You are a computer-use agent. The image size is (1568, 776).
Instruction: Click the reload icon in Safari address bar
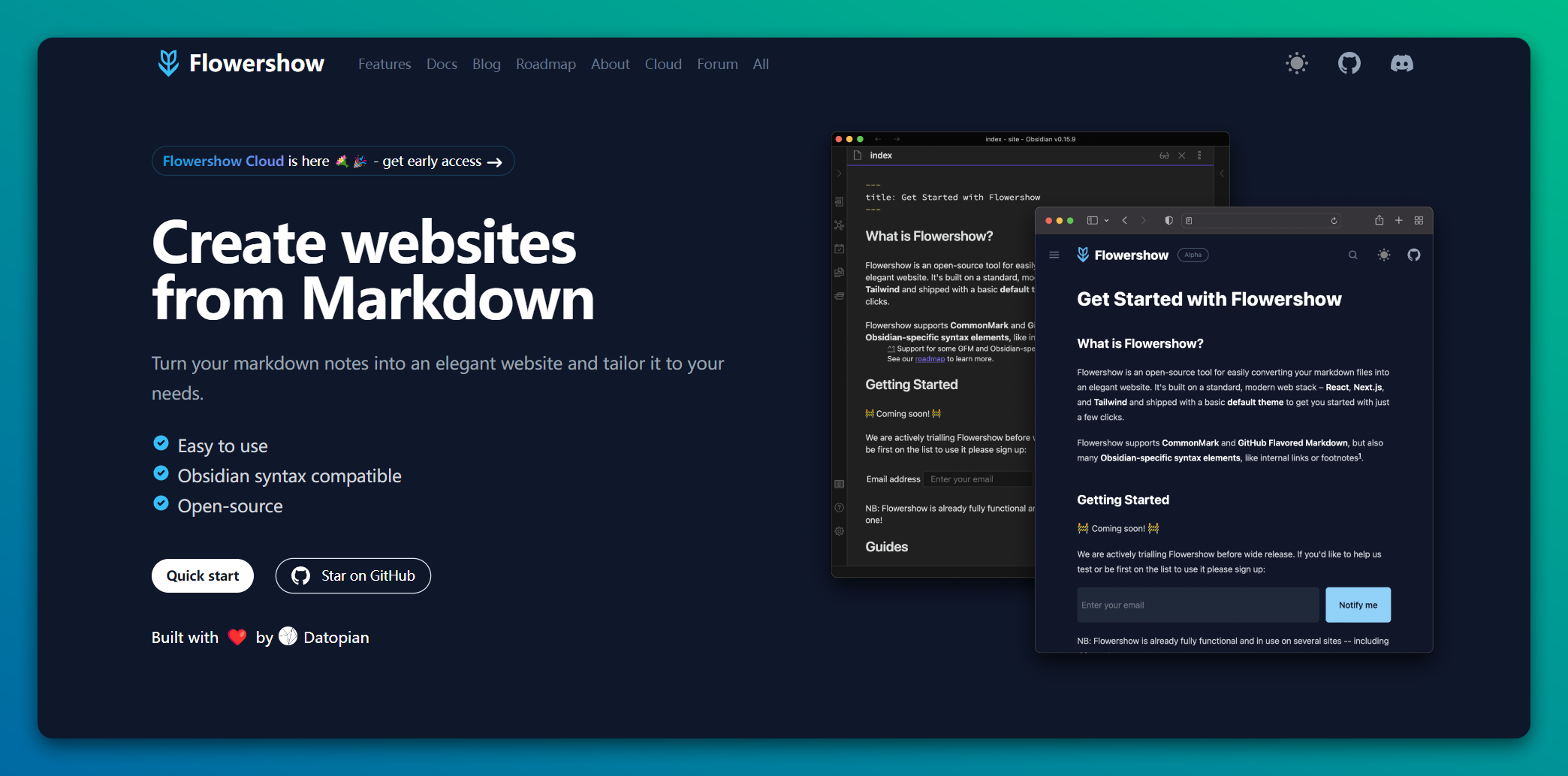pyautogui.click(x=1334, y=221)
